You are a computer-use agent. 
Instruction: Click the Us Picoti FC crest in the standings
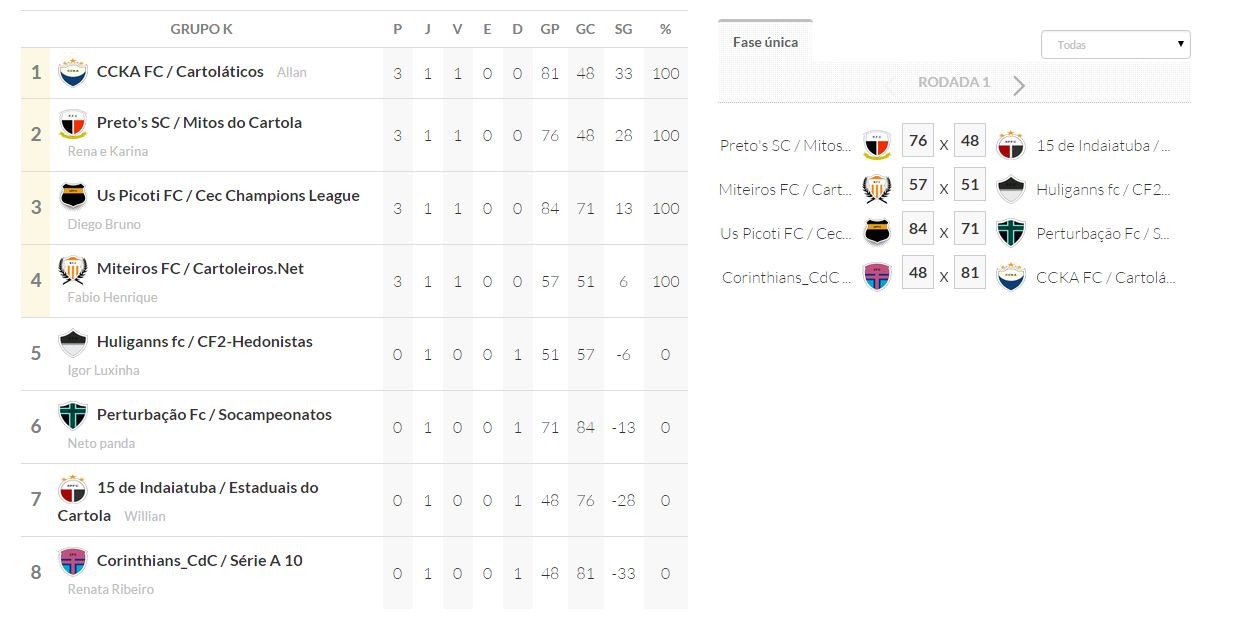[73, 197]
